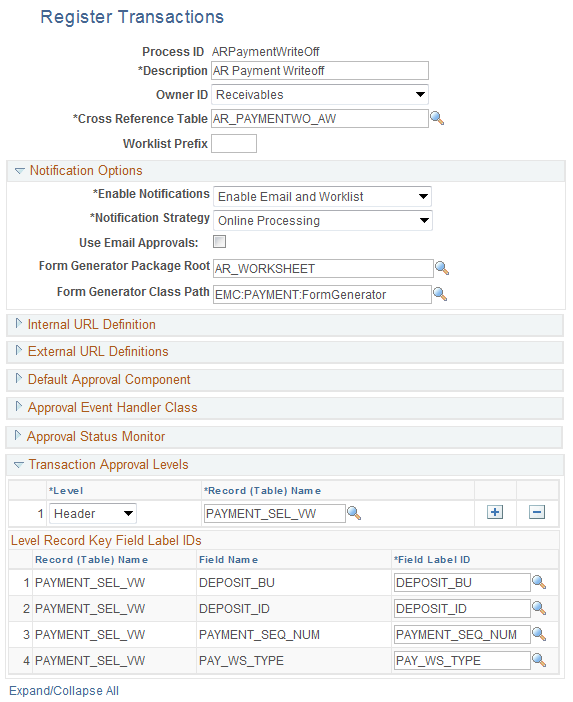Image resolution: width=573 pixels, height=702 pixels.
Task: Open lookup for Cross Reference Table
Action: click(x=437, y=118)
